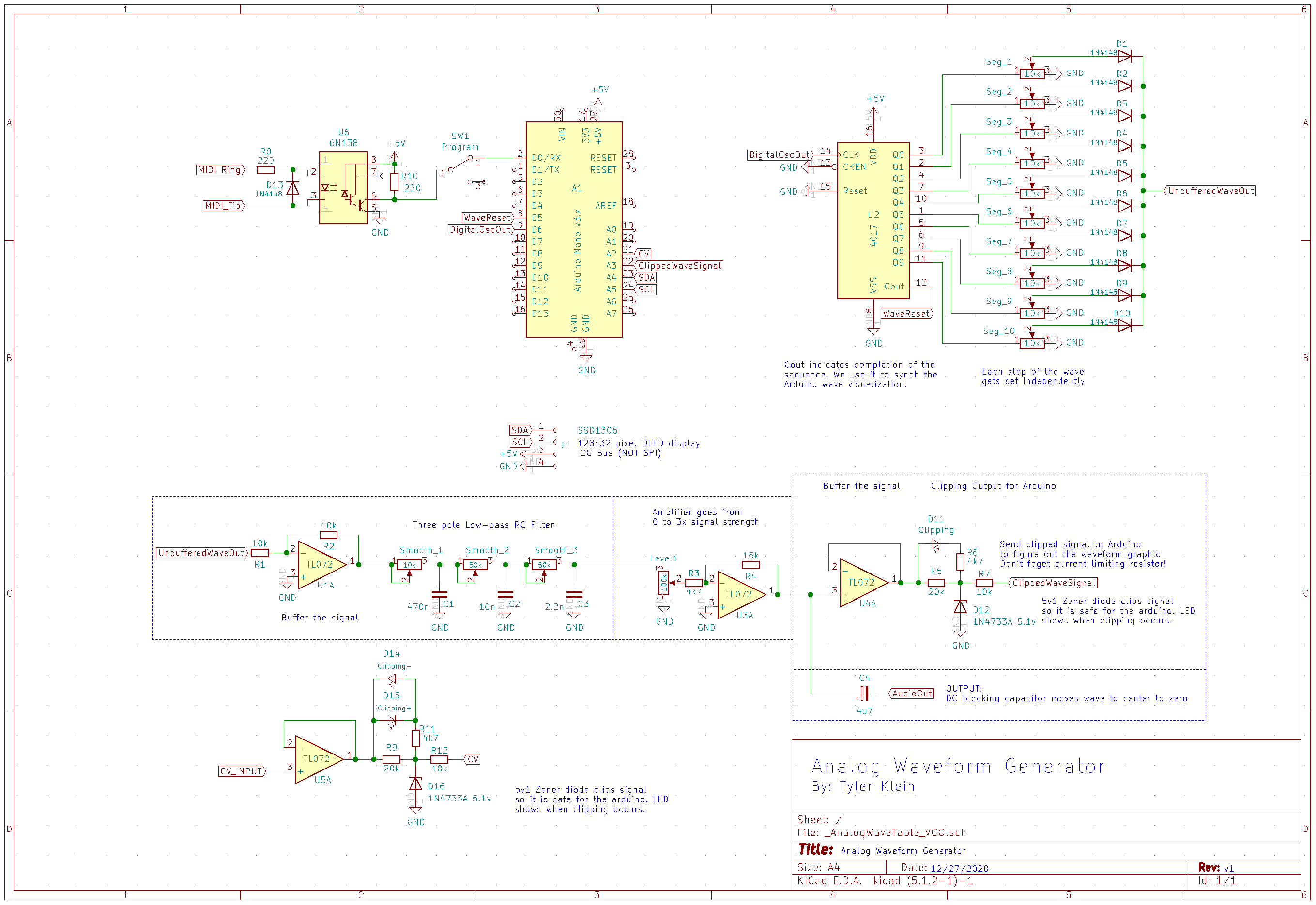
Task: Click the D13 1N4148 diode symbol
Action: coord(293,188)
